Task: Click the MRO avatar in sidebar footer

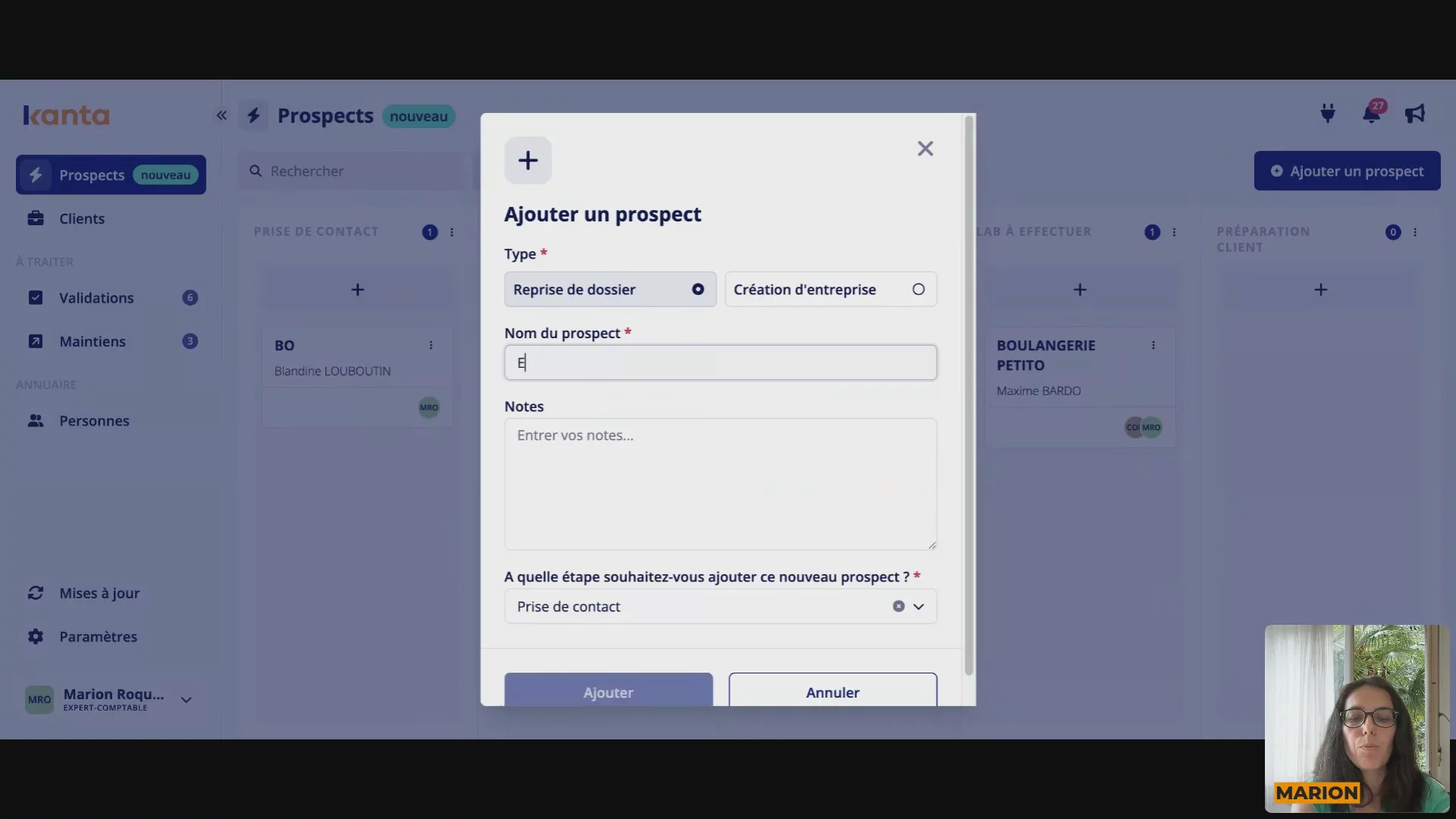Action: 39,700
